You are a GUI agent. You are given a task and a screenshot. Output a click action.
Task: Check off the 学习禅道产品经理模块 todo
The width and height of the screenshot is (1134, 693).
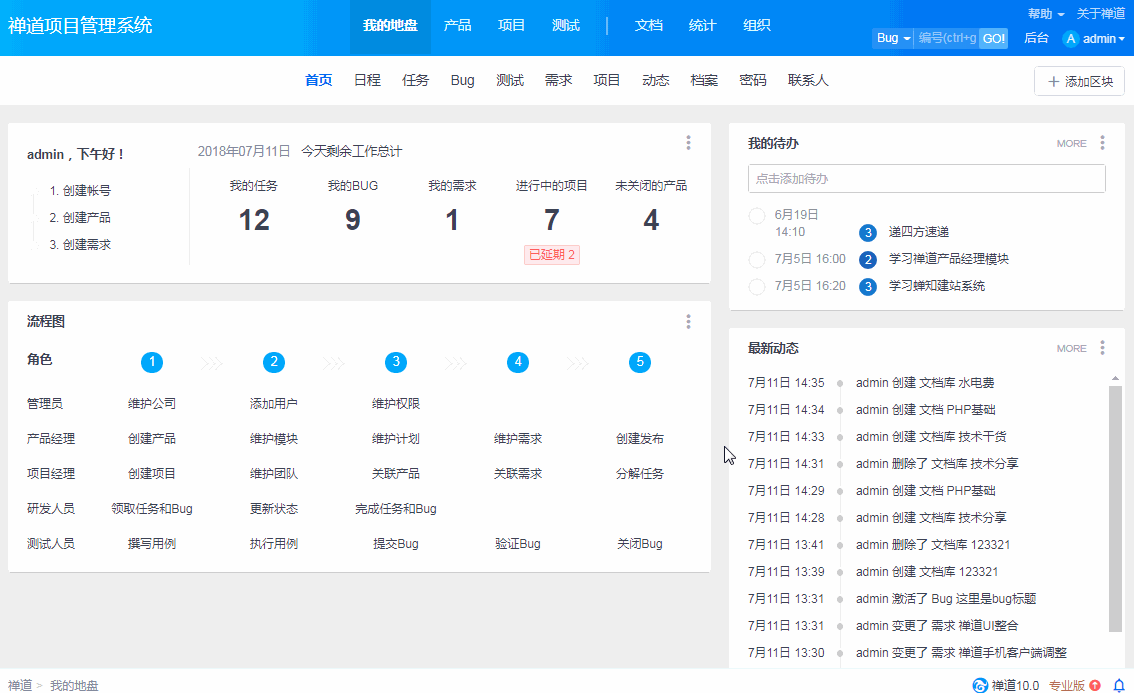pos(756,260)
